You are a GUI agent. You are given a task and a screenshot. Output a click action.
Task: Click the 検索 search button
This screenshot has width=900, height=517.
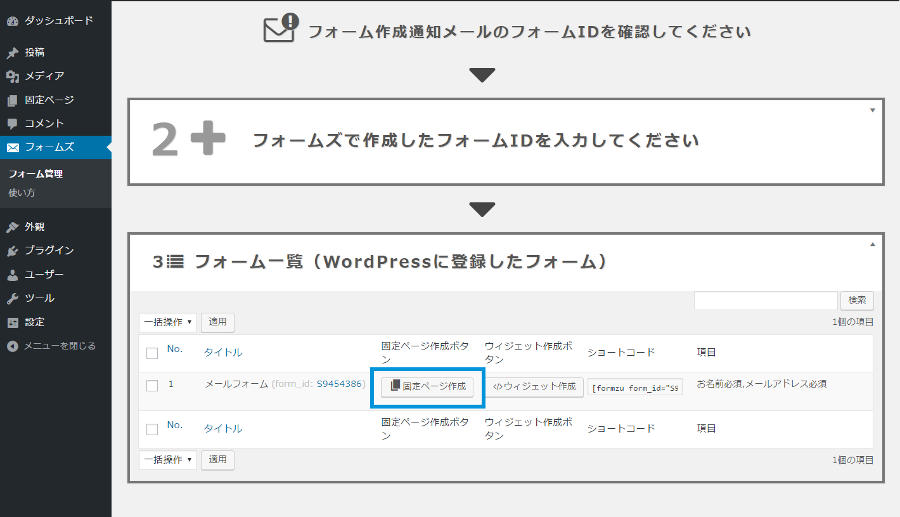[x=857, y=300]
